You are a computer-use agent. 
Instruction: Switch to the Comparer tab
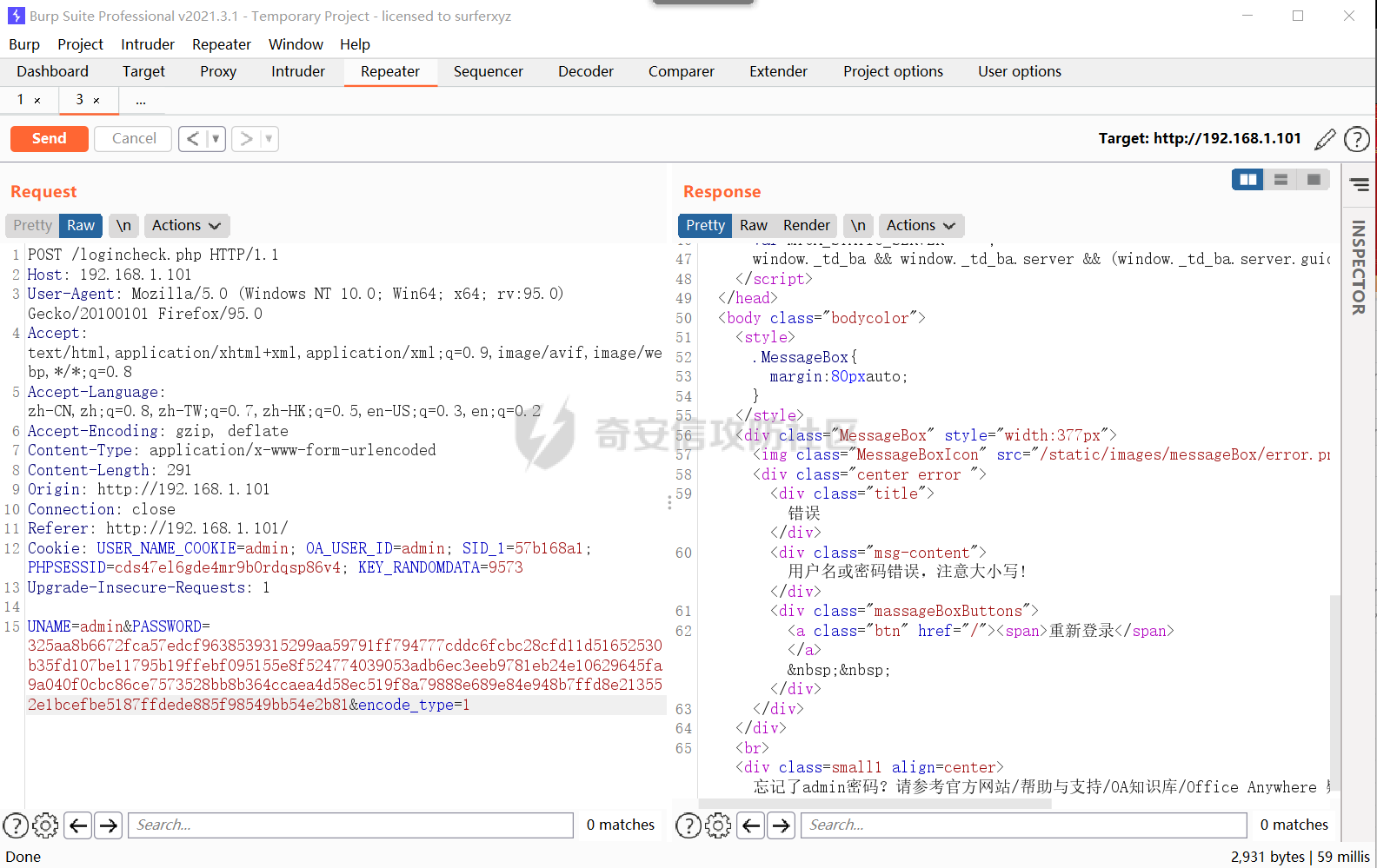pos(682,72)
